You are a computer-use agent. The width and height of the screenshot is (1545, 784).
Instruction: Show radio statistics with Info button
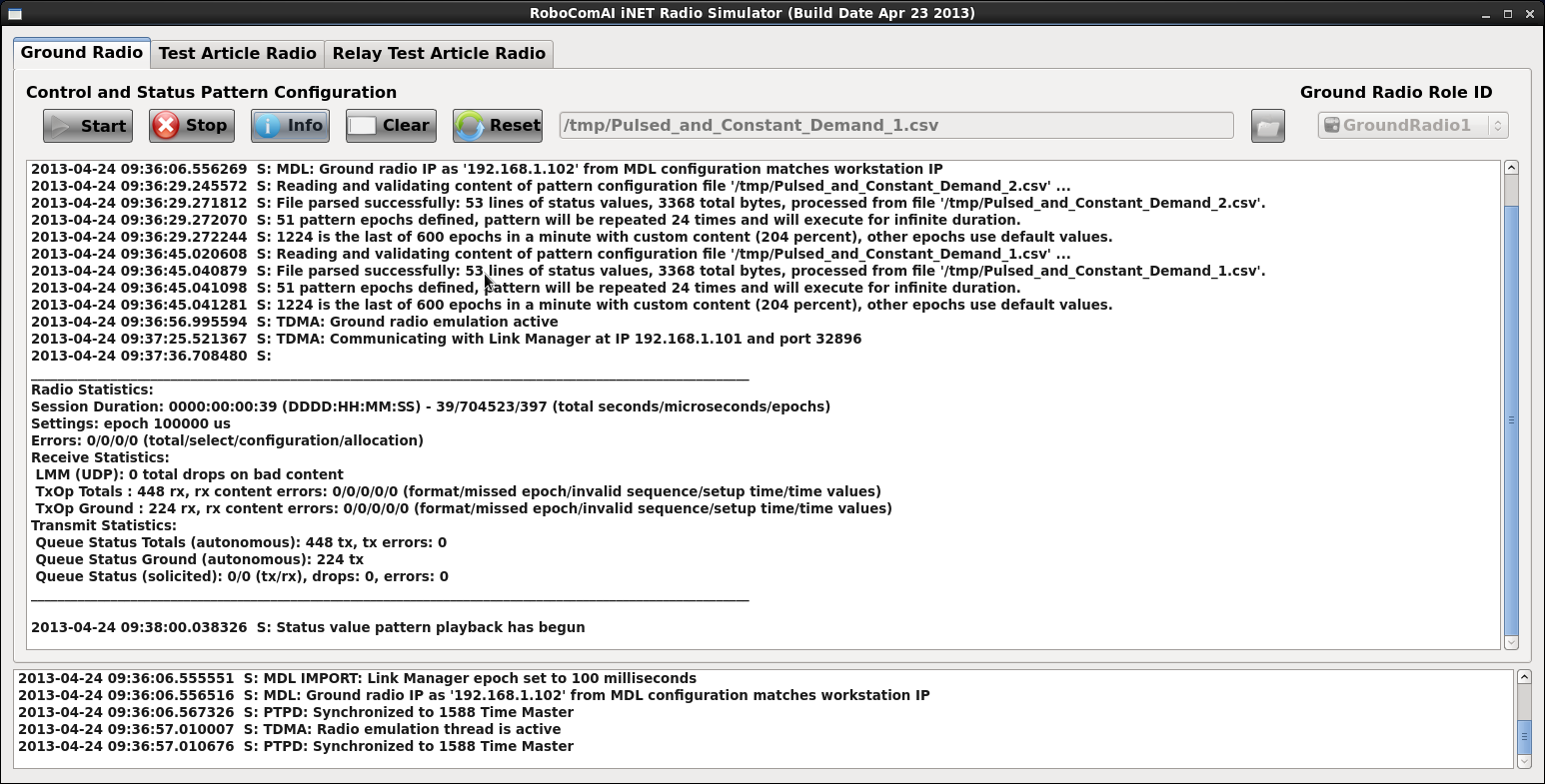click(290, 126)
